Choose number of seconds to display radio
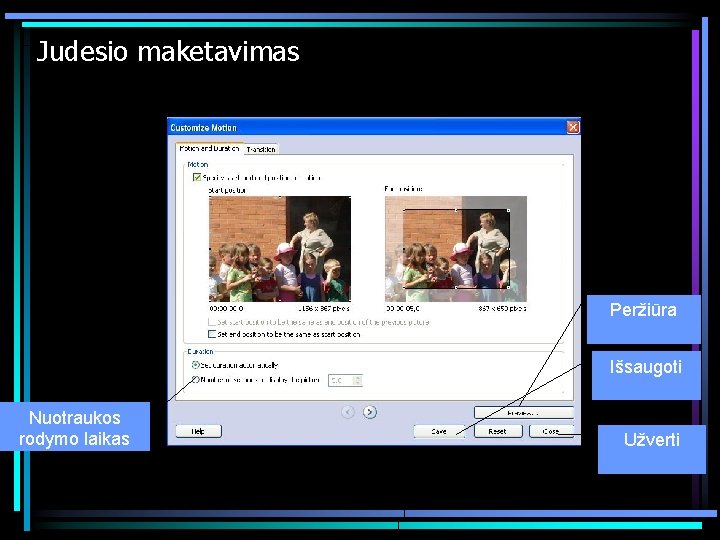Viewport: 720px width, 540px height. (196, 380)
